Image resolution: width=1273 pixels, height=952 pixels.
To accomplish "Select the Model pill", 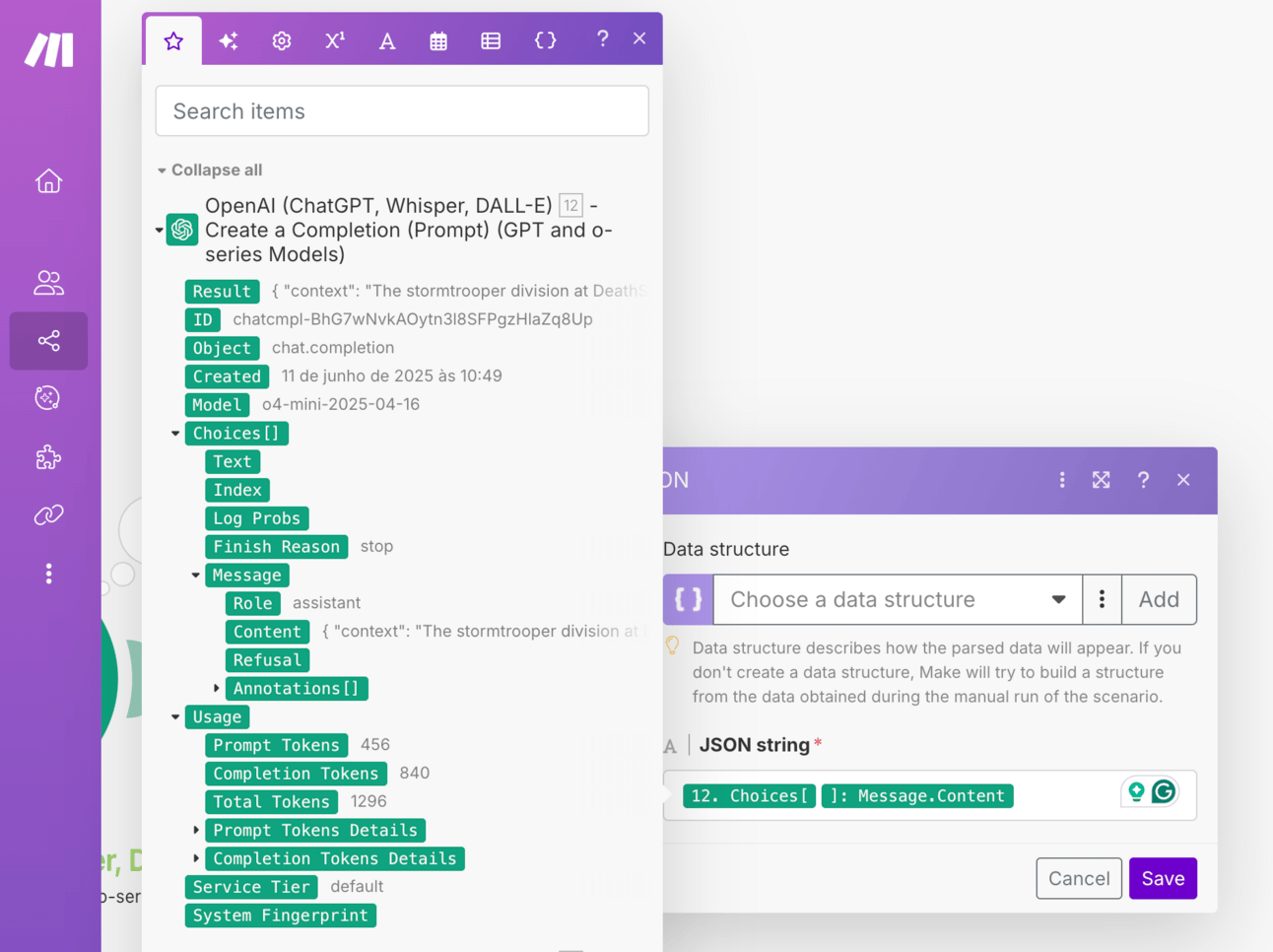I will (x=217, y=405).
